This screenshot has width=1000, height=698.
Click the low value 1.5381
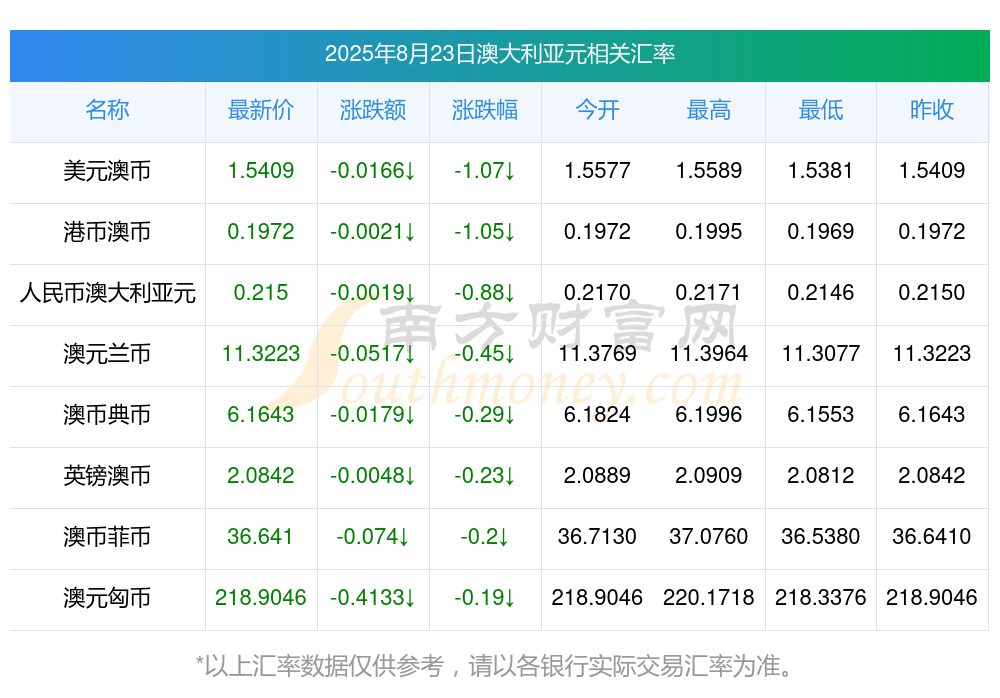(x=821, y=171)
